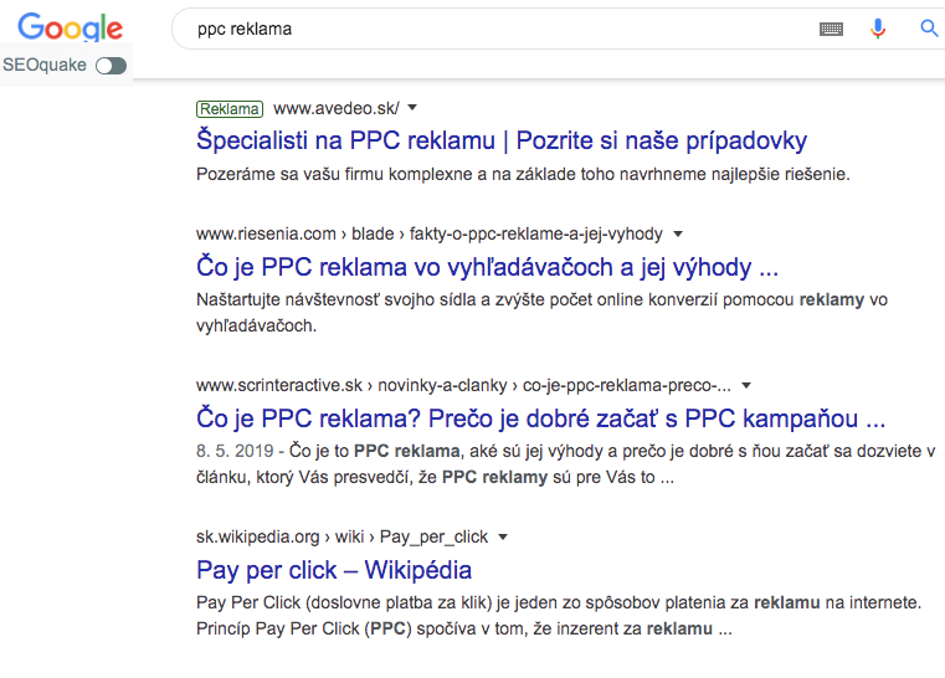
Task: Click the SEOquake label text
Action: pyautogui.click(x=45, y=65)
